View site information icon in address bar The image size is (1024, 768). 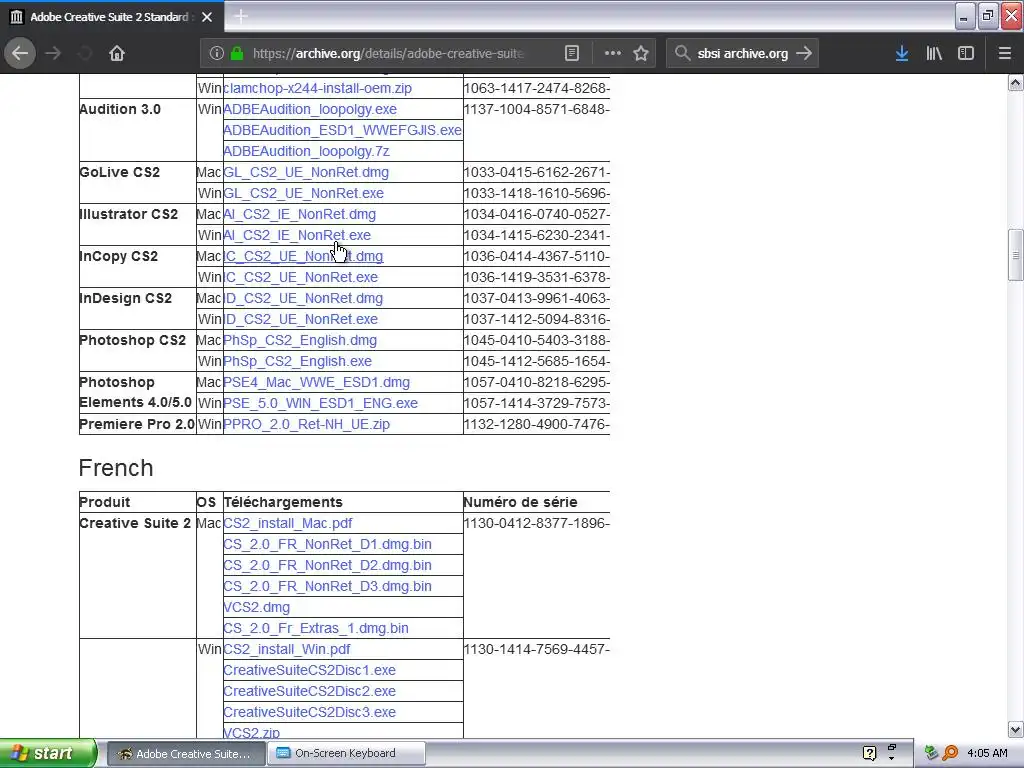click(217, 53)
